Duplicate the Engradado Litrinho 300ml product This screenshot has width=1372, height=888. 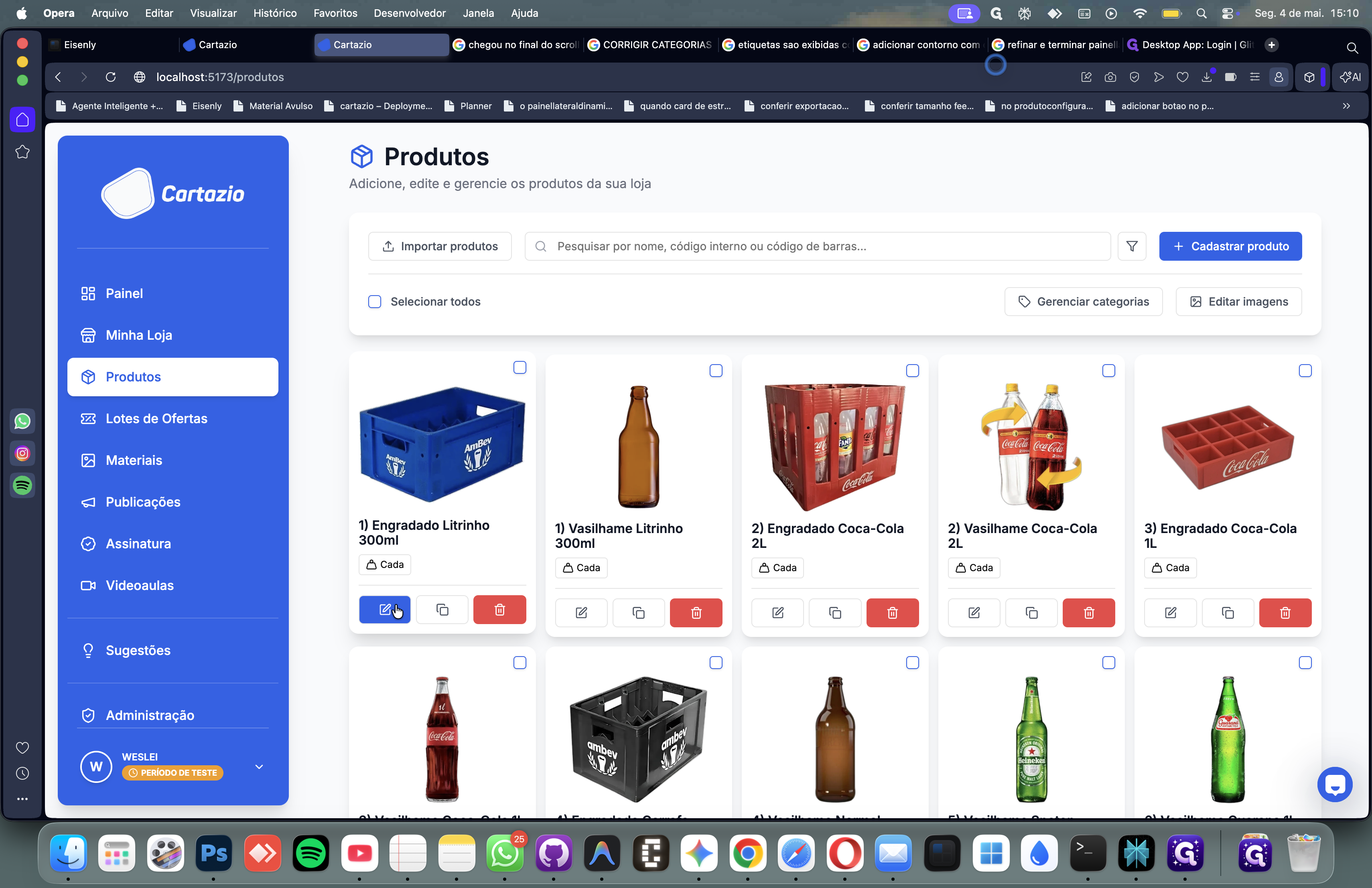click(x=442, y=610)
